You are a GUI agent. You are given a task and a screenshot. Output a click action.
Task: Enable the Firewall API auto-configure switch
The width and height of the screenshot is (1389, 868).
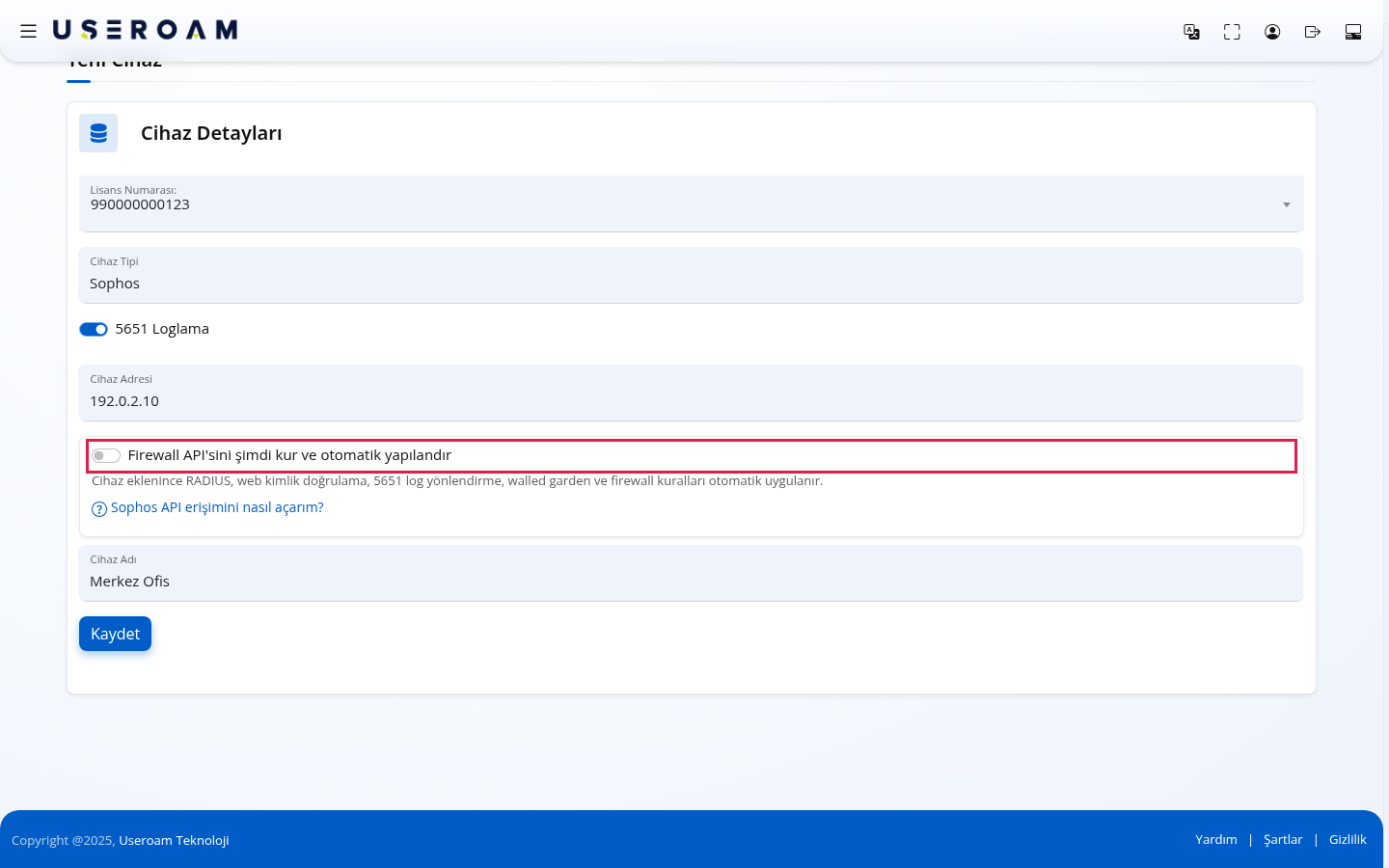click(106, 456)
